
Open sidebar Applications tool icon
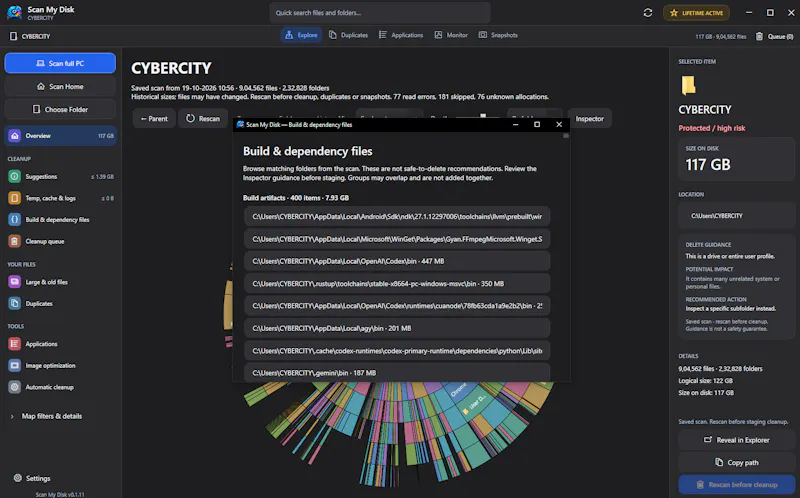coord(15,344)
